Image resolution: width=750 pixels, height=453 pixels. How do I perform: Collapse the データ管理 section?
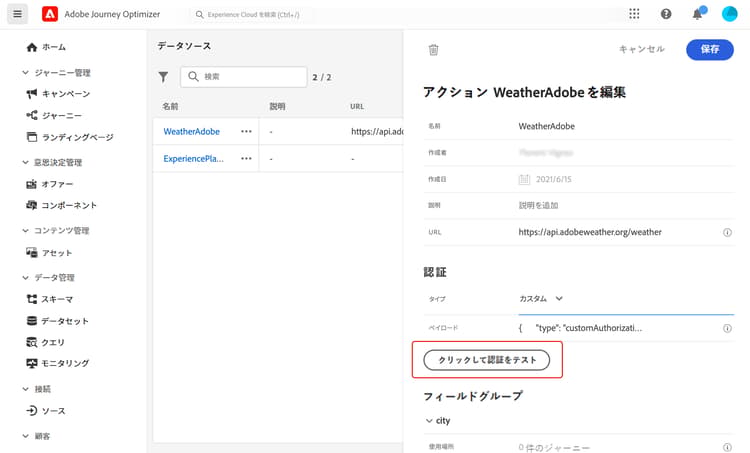tap(25, 277)
